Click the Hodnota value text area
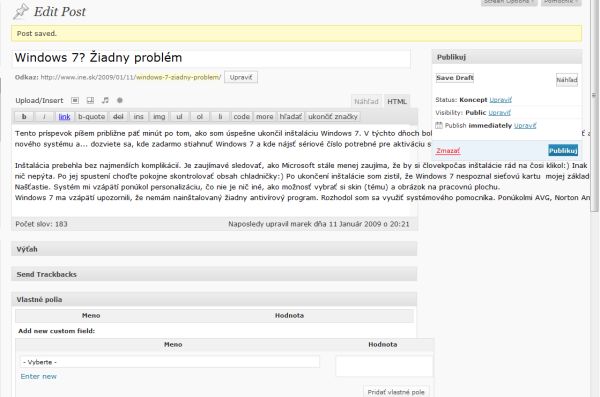Screen dimensions: 600x397 pos(384,366)
